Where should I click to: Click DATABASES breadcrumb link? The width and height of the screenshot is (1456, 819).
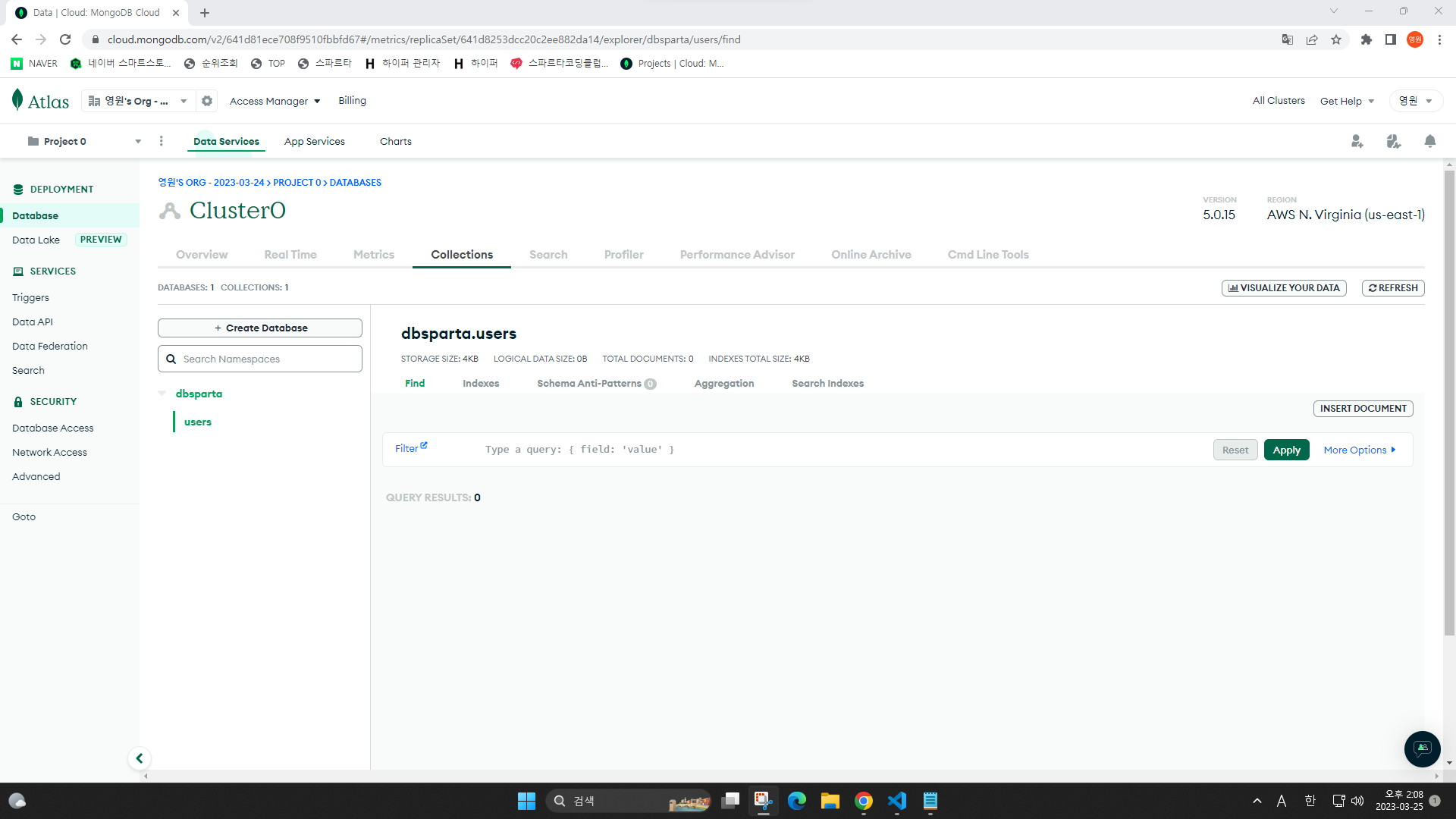tap(356, 183)
